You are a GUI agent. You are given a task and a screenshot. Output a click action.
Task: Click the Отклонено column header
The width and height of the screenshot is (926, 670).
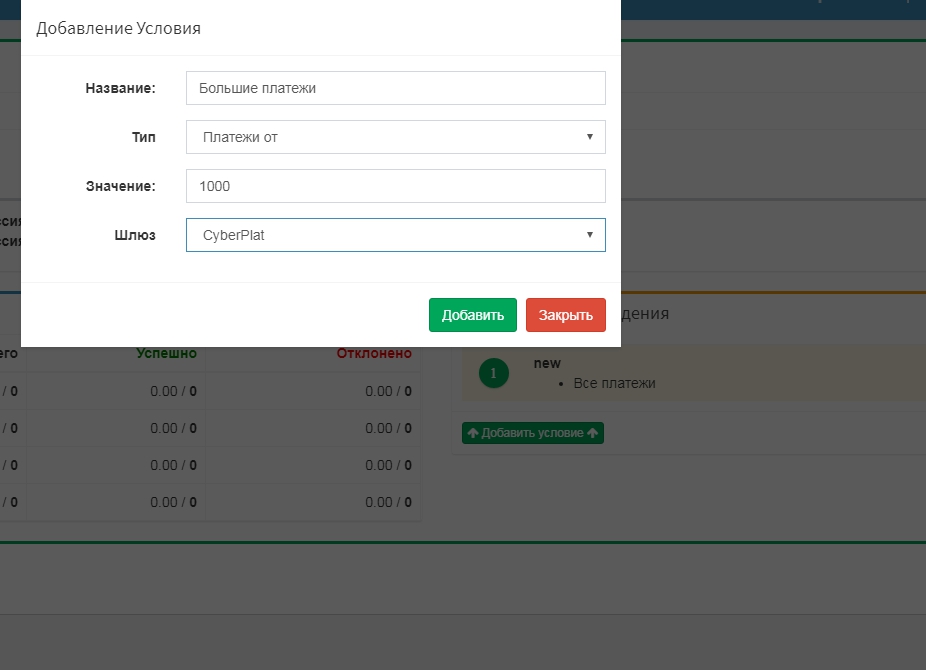coord(374,353)
